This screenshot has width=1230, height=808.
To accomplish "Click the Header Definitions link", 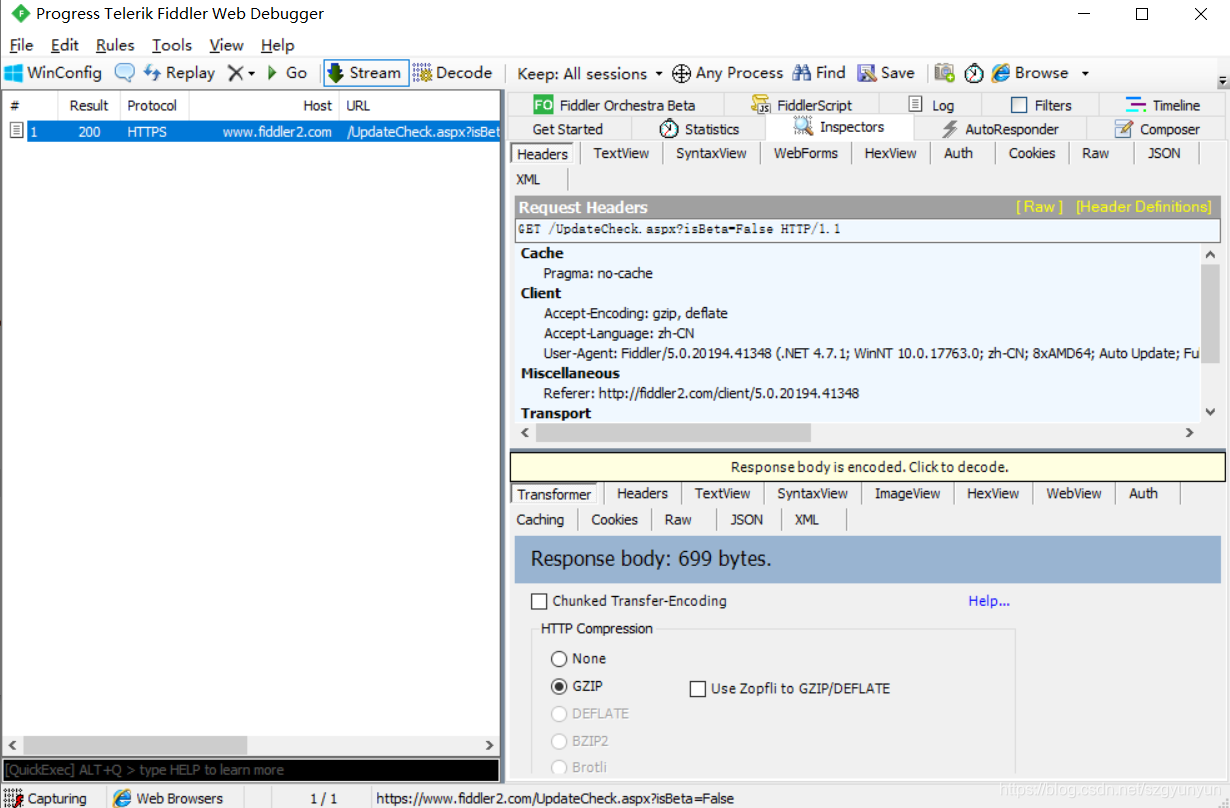I will click(1143, 206).
